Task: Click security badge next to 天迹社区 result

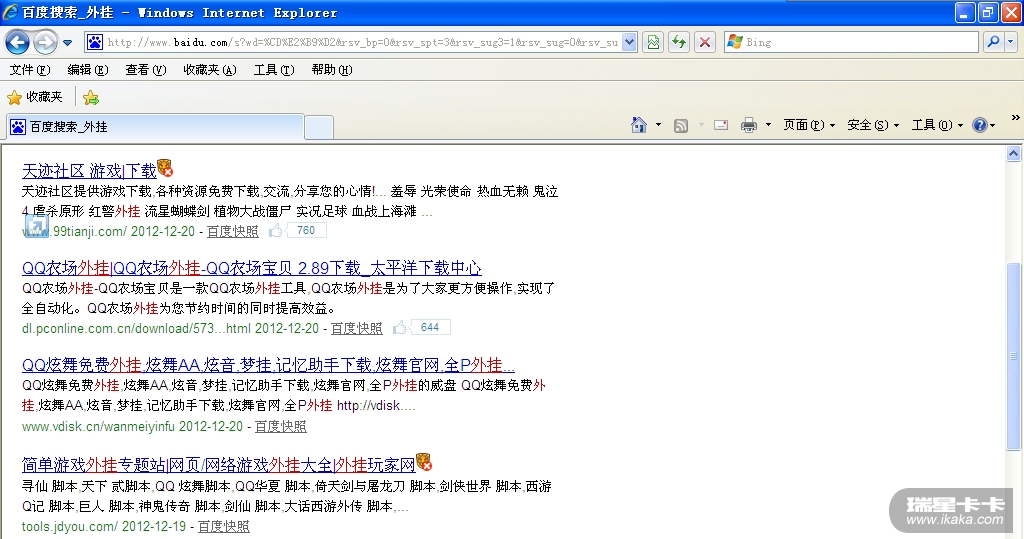Action: pos(165,169)
